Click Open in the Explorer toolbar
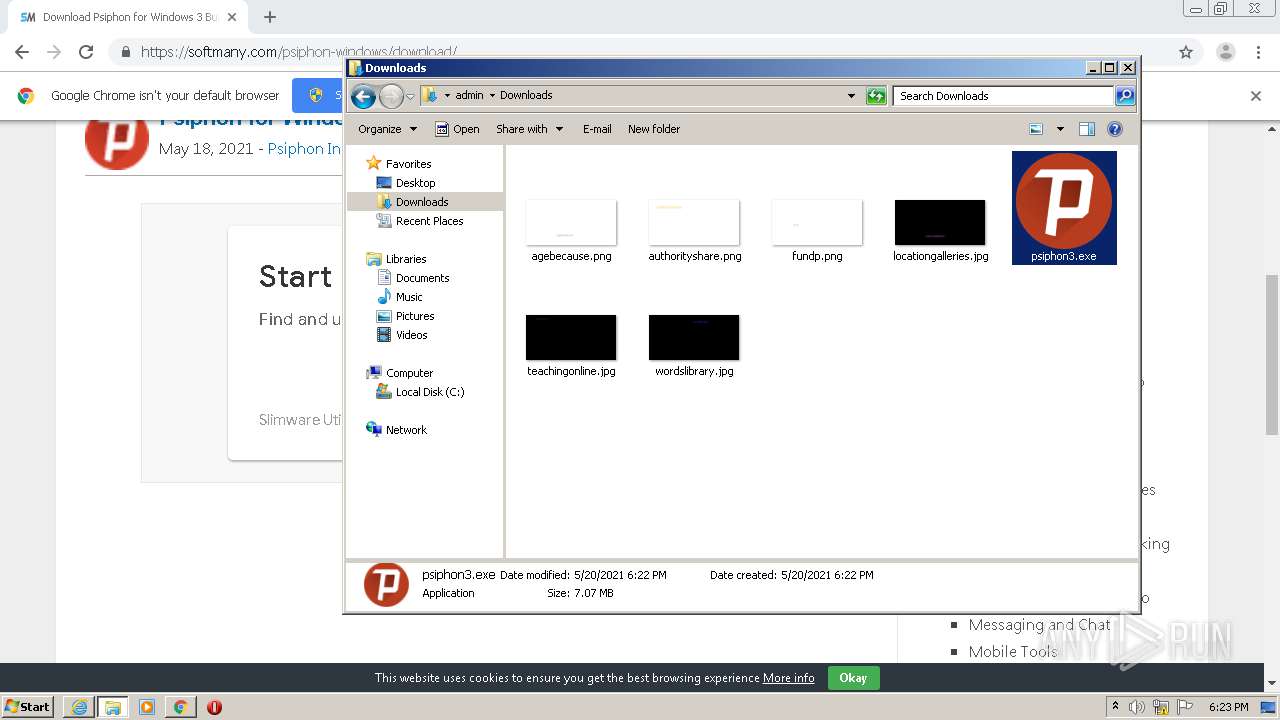The height and width of the screenshot is (720, 1280). click(x=458, y=129)
